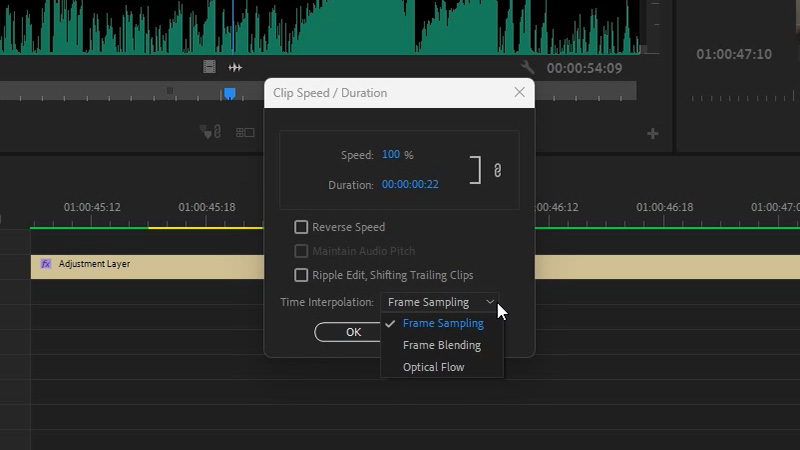The image size is (800, 450).
Task: Click the 01:00:47:10 timecode display
Action: coord(734,54)
